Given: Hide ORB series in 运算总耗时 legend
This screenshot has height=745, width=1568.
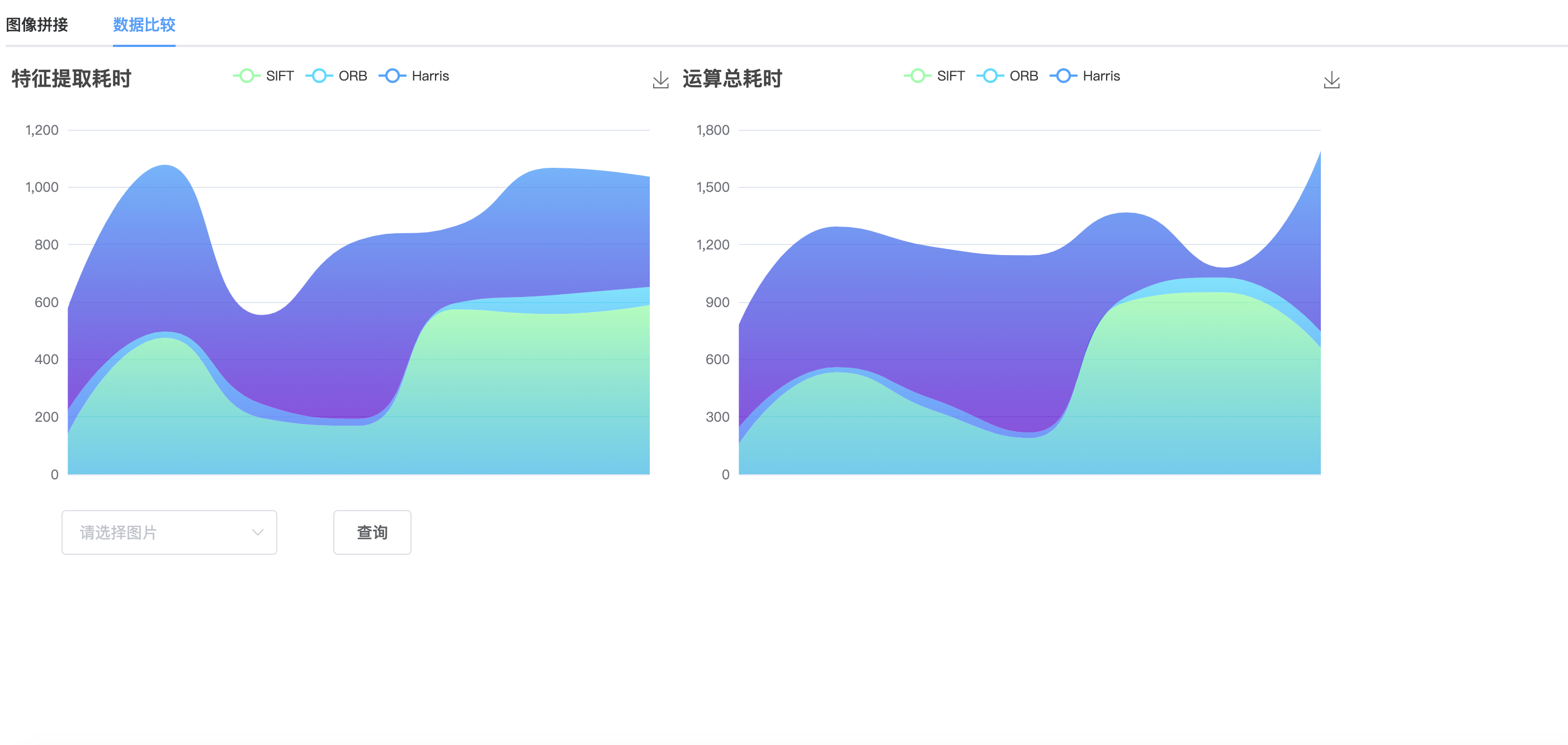Looking at the screenshot, I should [x=1023, y=76].
